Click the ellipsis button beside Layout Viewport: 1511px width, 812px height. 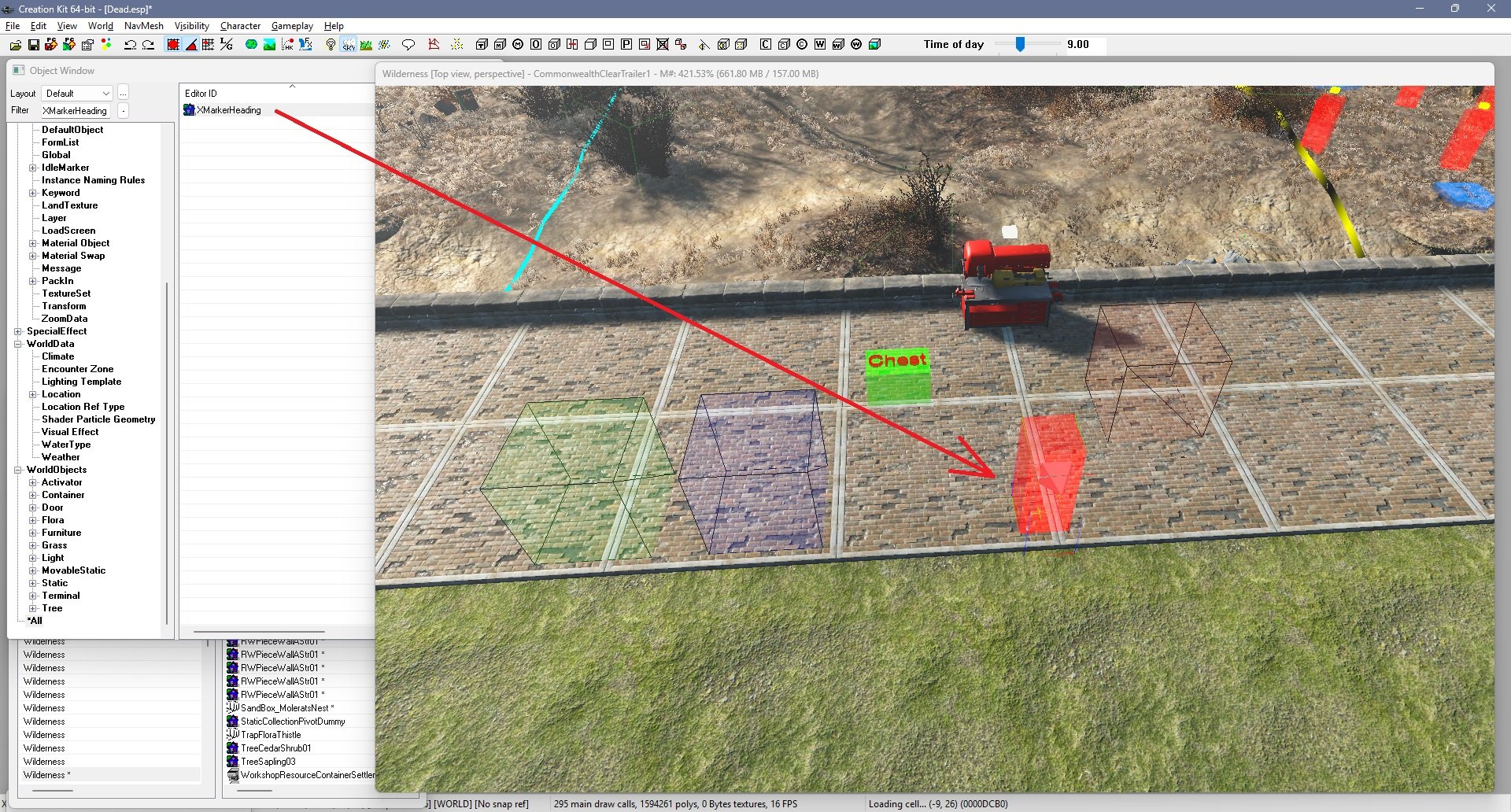pos(123,94)
